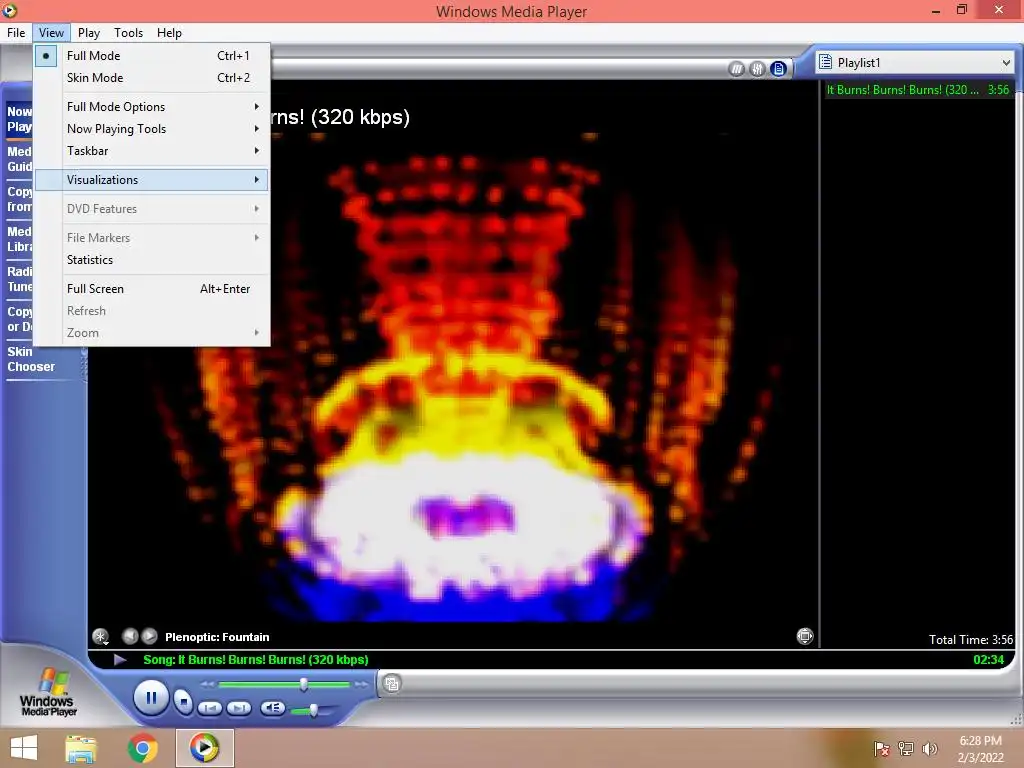Open File Explorer from the taskbar
This screenshot has height=768, width=1024.
[80, 748]
